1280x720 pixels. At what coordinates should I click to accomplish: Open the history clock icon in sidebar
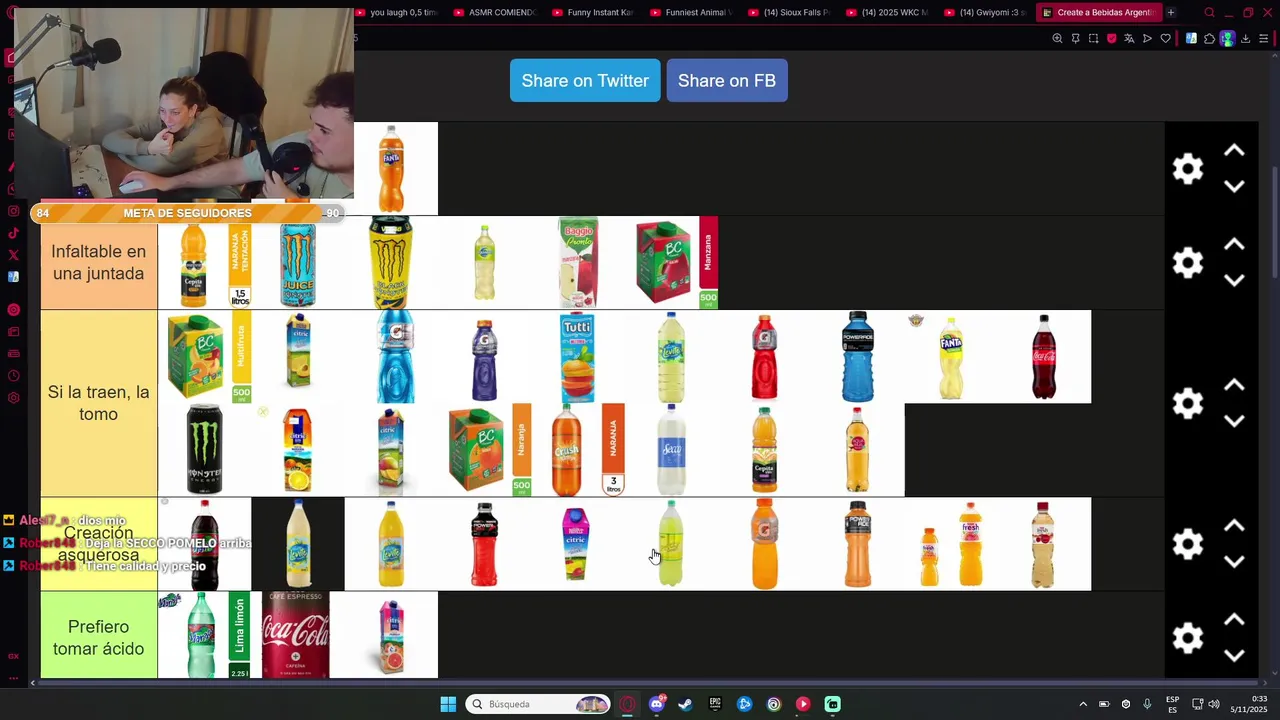point(13,376)
